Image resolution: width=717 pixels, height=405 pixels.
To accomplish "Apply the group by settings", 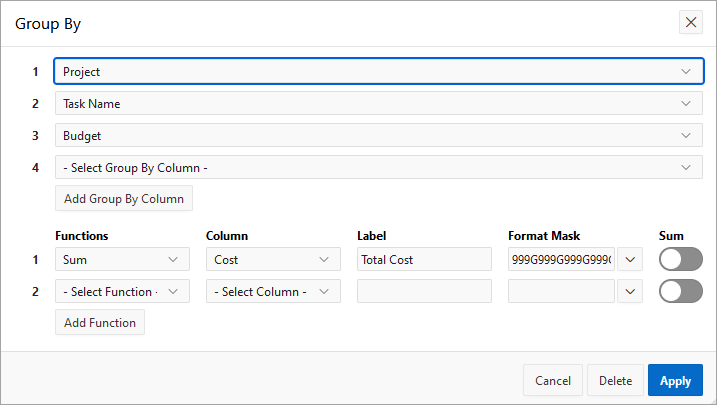I will coord(675,380).
